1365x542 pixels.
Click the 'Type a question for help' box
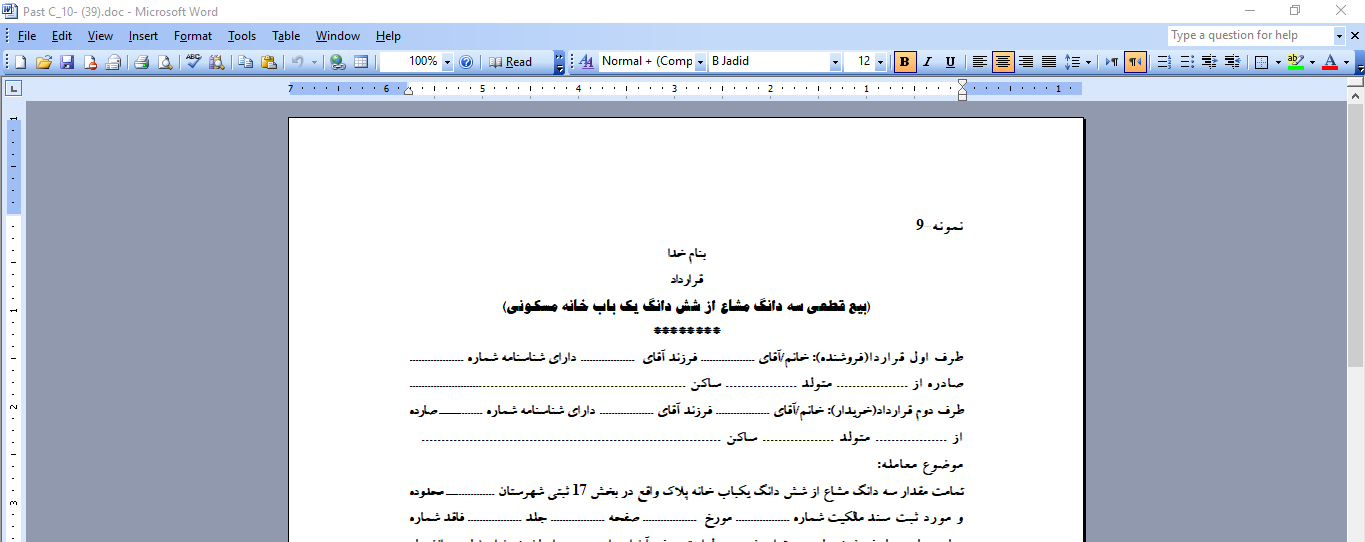(x=1250, y=35)
